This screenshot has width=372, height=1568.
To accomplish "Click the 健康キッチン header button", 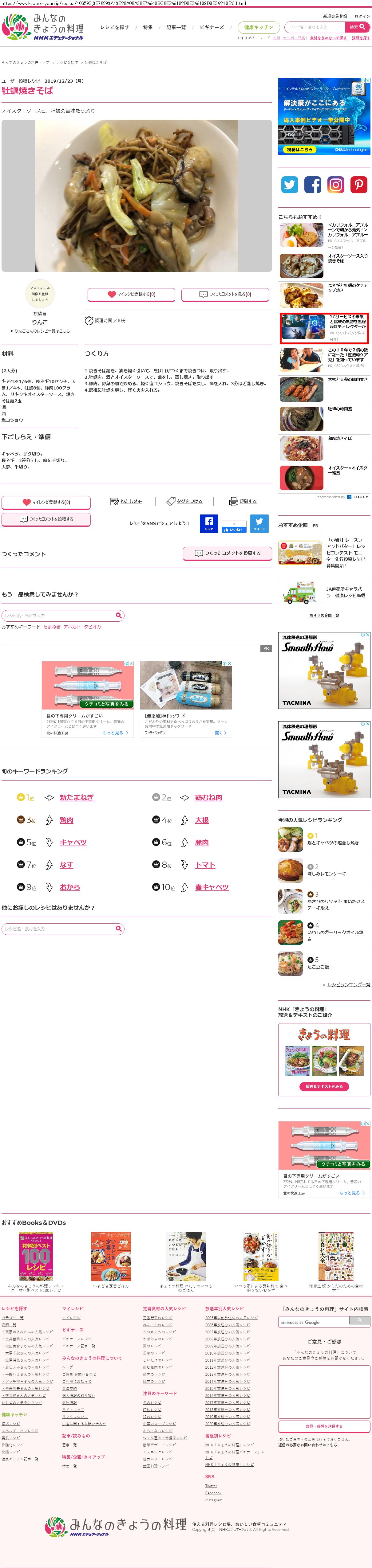I will click(x=259, y=27).
